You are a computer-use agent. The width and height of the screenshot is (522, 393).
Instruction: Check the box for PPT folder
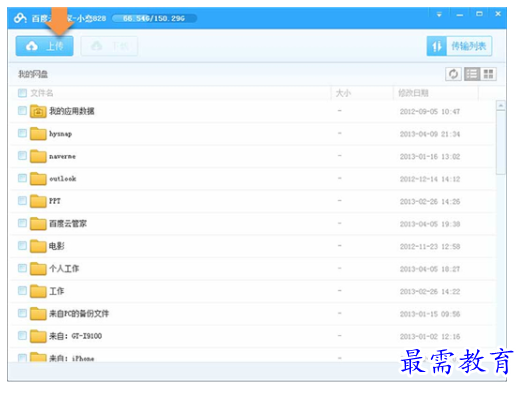click(22, 200)
